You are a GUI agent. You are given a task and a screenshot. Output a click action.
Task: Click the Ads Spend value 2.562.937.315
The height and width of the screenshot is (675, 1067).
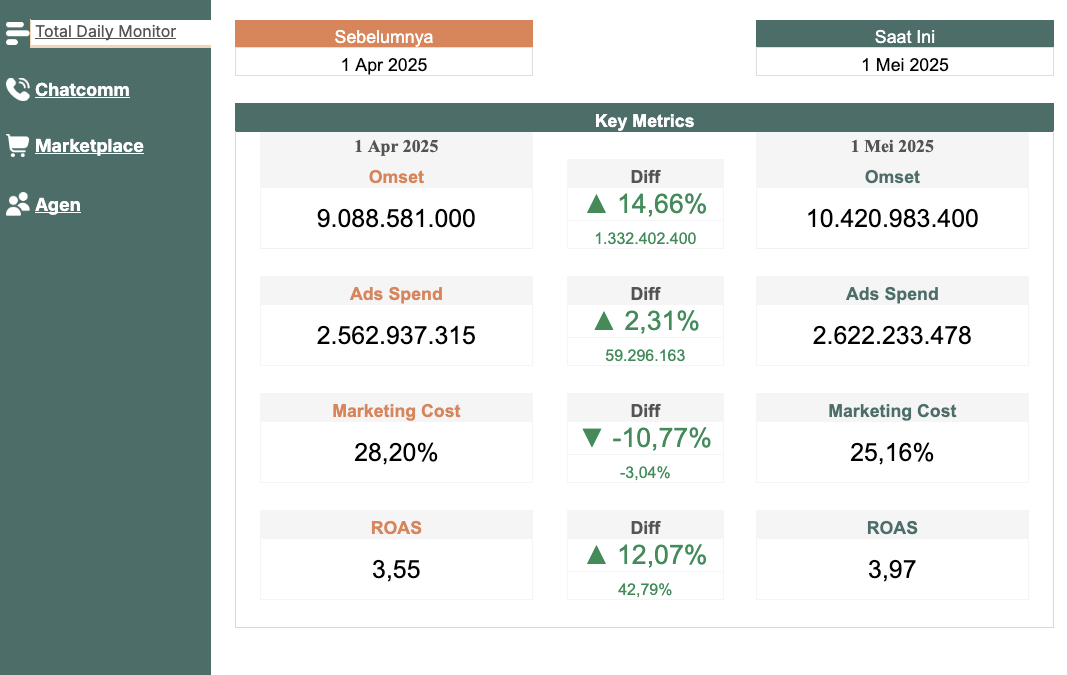click(x=396, y=336)
